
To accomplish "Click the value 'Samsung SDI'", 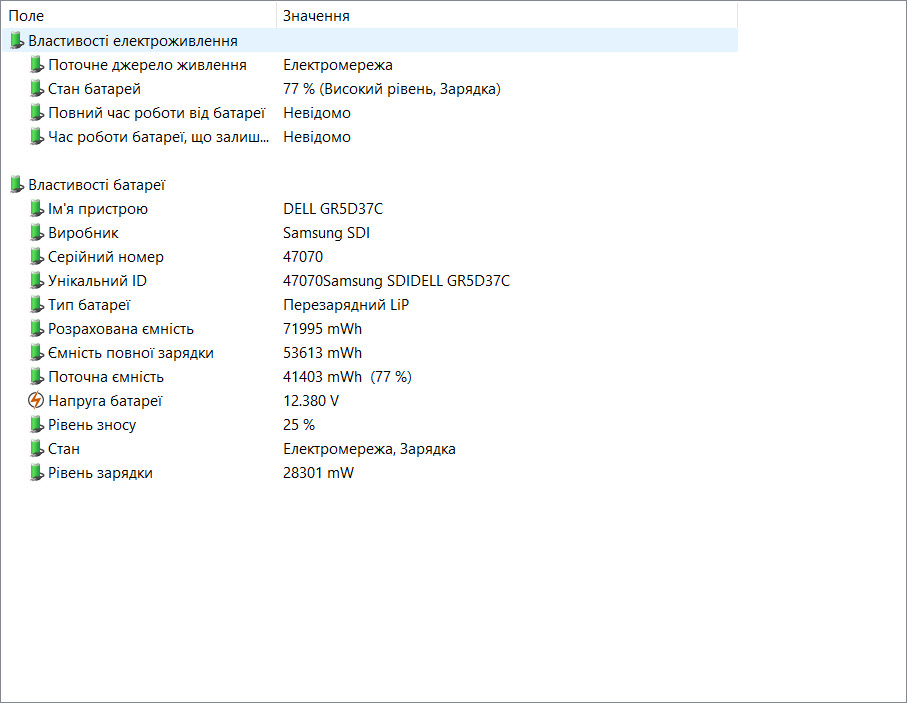I will 326,233.
